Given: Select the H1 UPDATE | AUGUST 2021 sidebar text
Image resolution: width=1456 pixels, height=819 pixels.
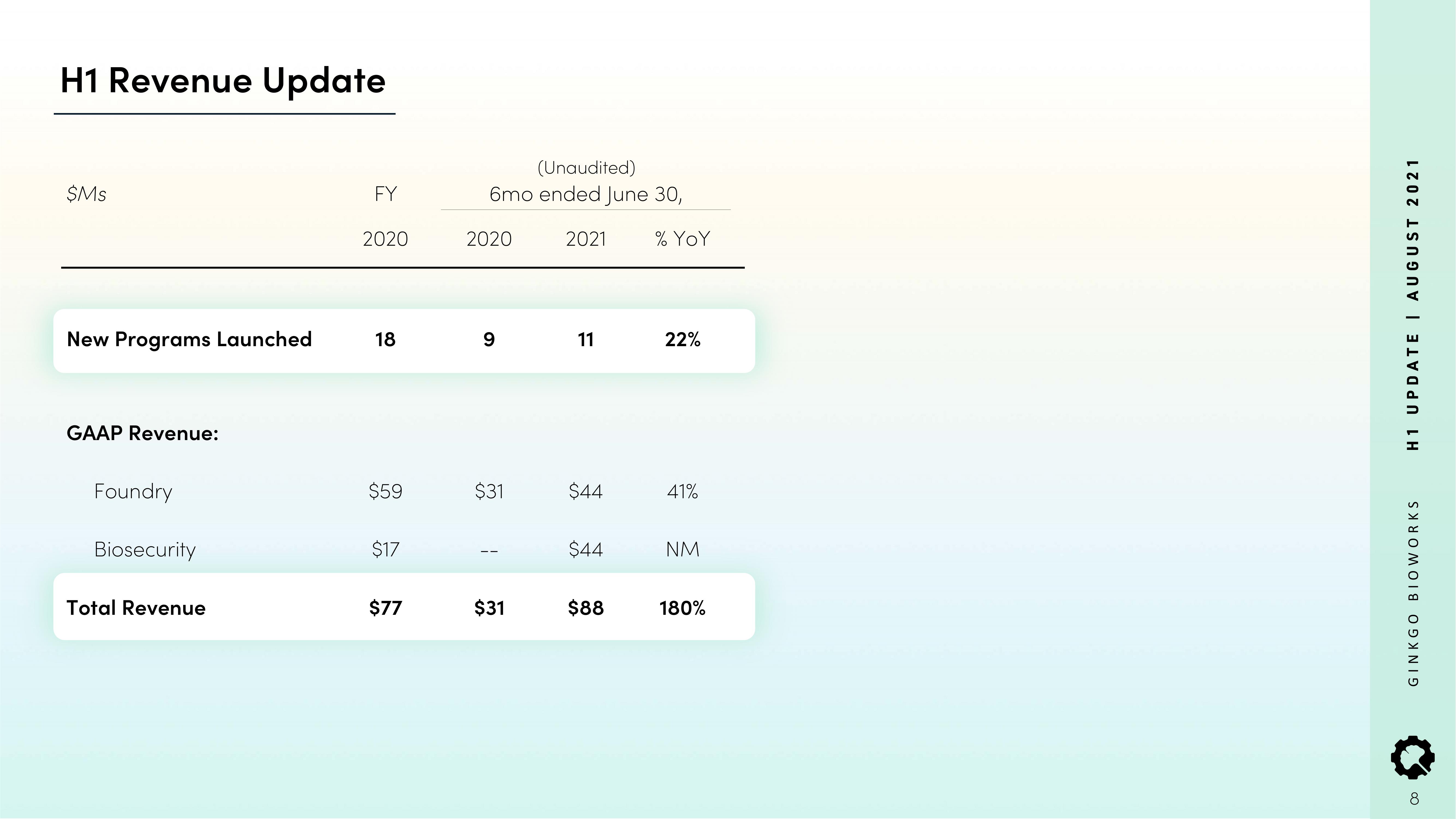Looking at the screenshot, I should pyautogui.click(x=1413, y=305).
